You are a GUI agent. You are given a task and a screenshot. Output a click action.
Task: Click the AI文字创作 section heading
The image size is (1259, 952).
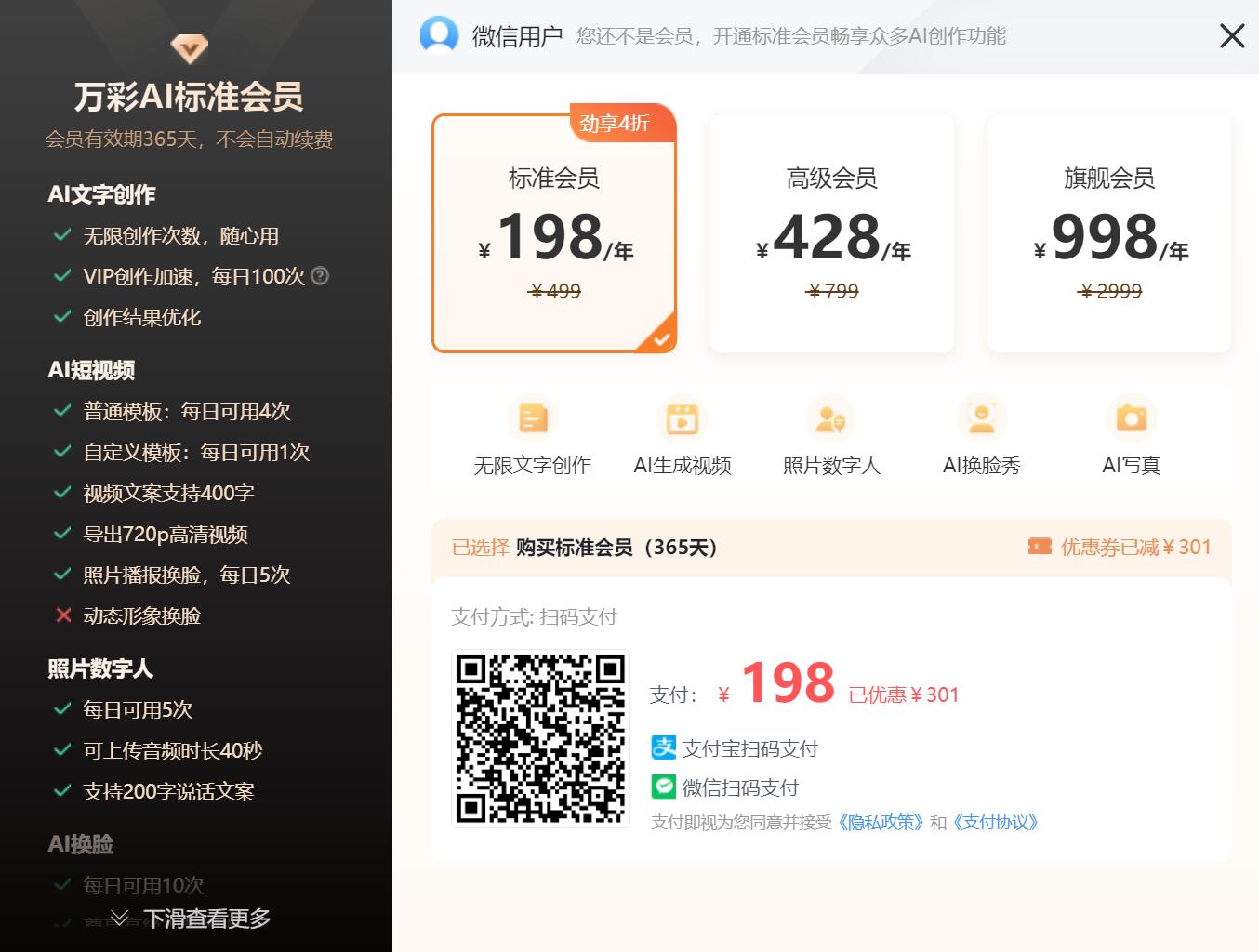102,194
